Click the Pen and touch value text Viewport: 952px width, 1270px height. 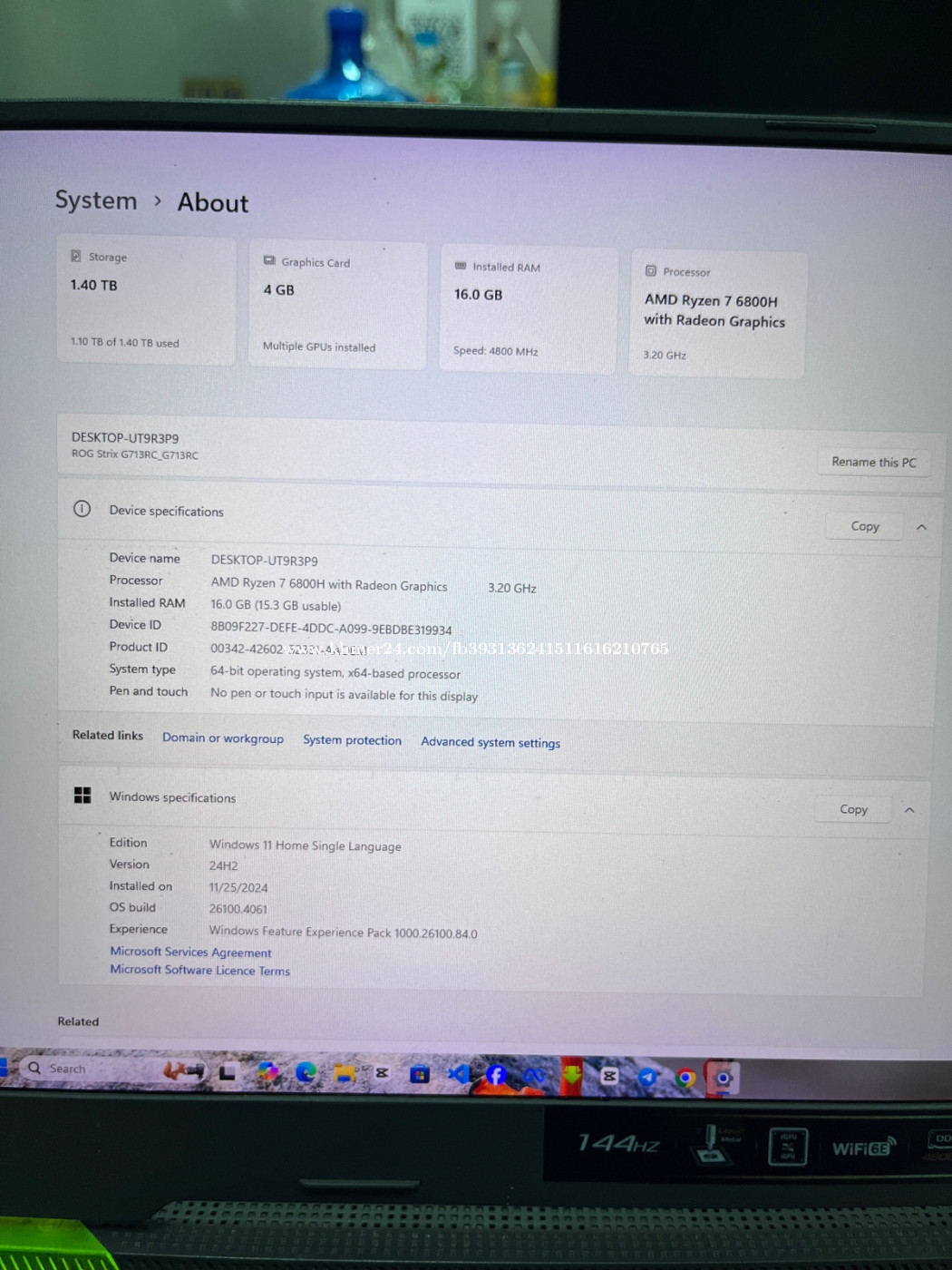344,695
